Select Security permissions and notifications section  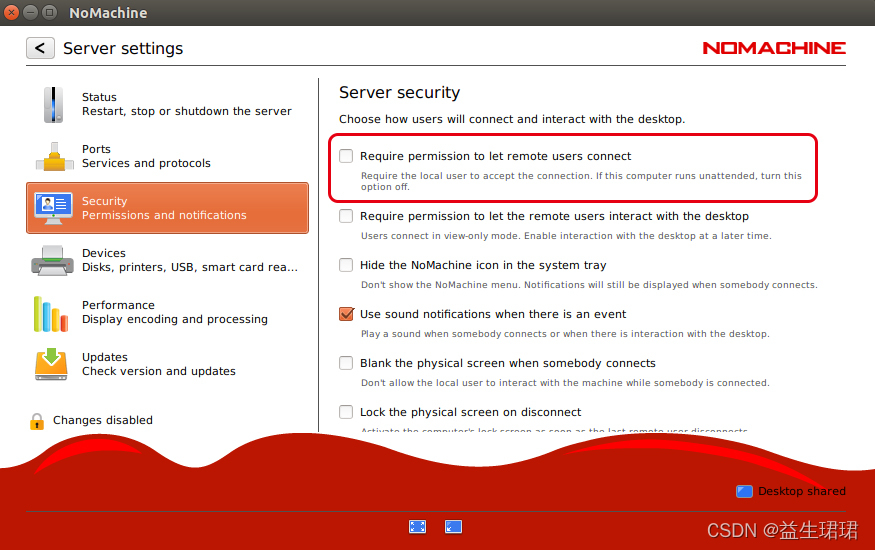(167, 208)
